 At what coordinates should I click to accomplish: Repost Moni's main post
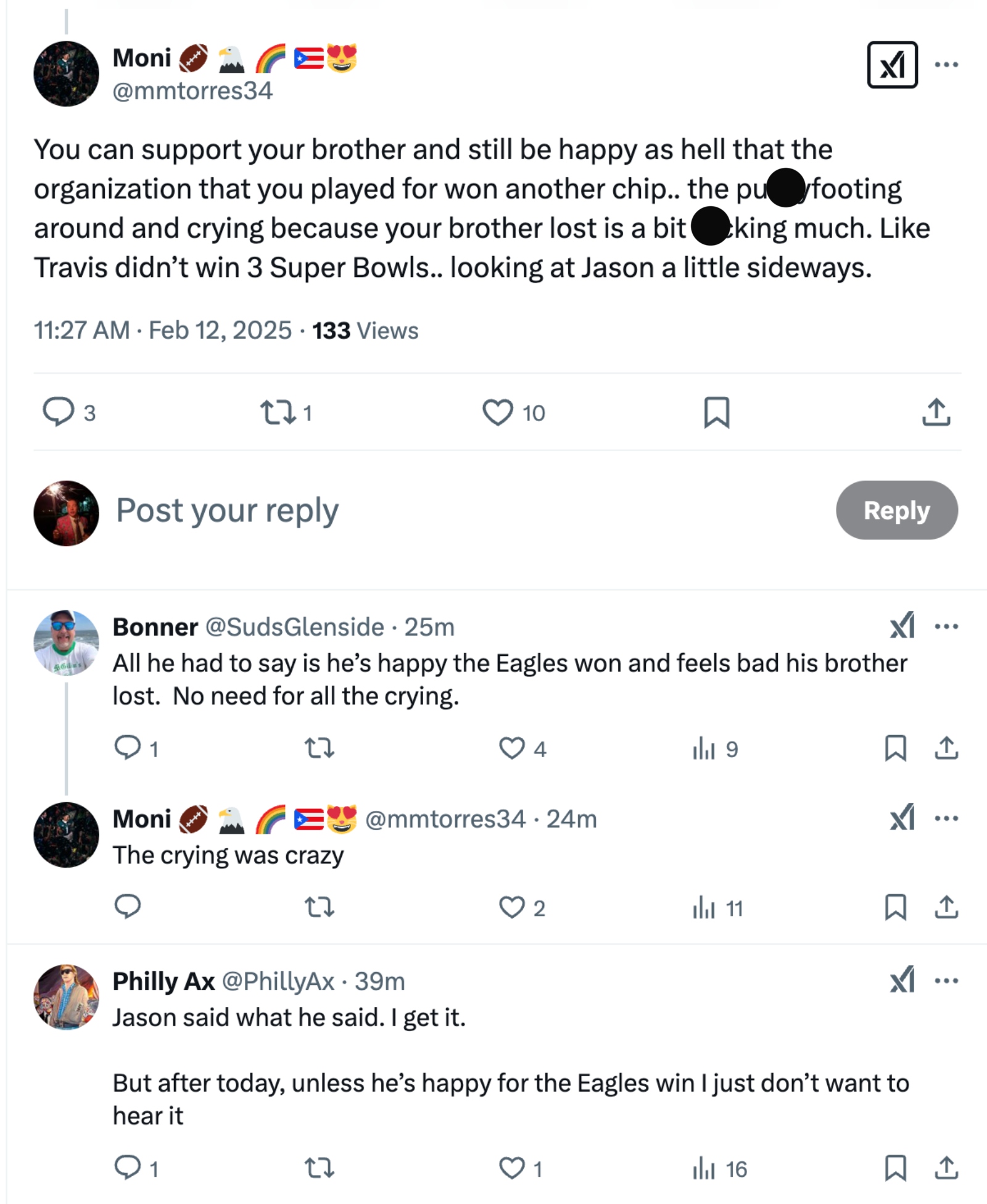pos(278,412)
